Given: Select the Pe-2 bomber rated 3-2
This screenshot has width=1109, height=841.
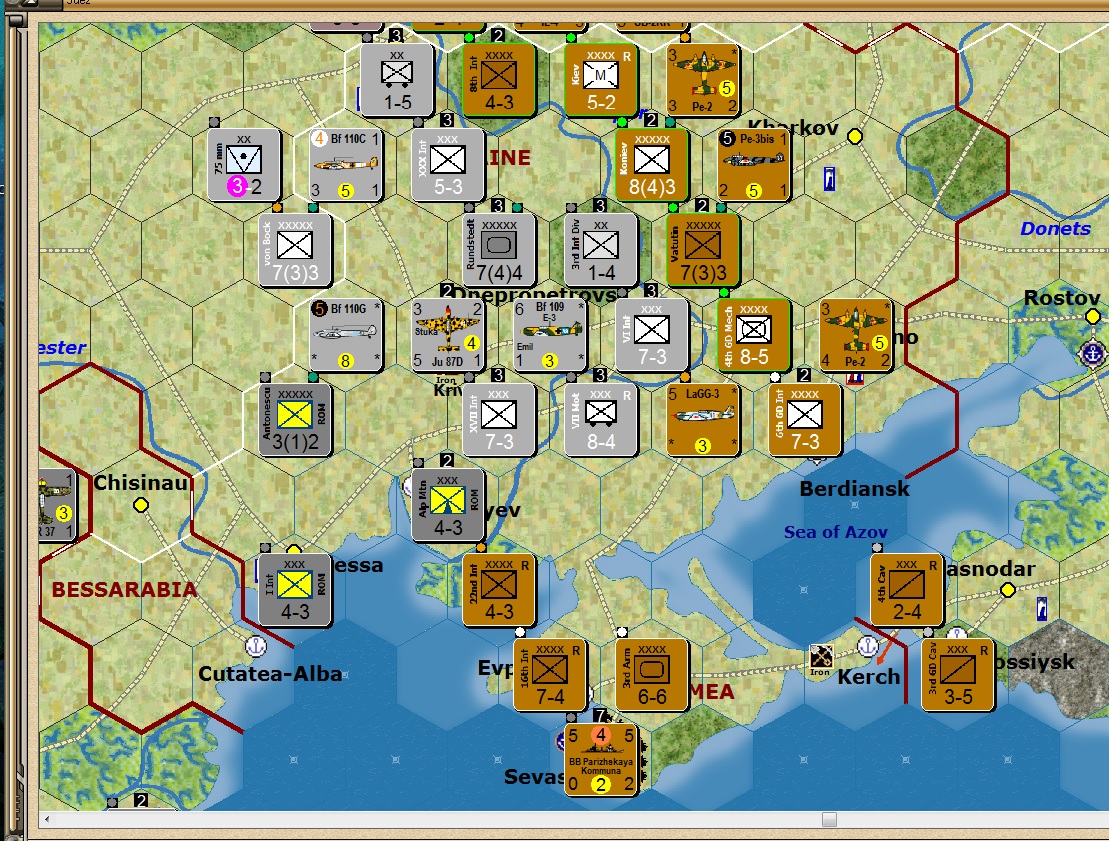Looking at the screenshot, I should (x=702, y=80).
